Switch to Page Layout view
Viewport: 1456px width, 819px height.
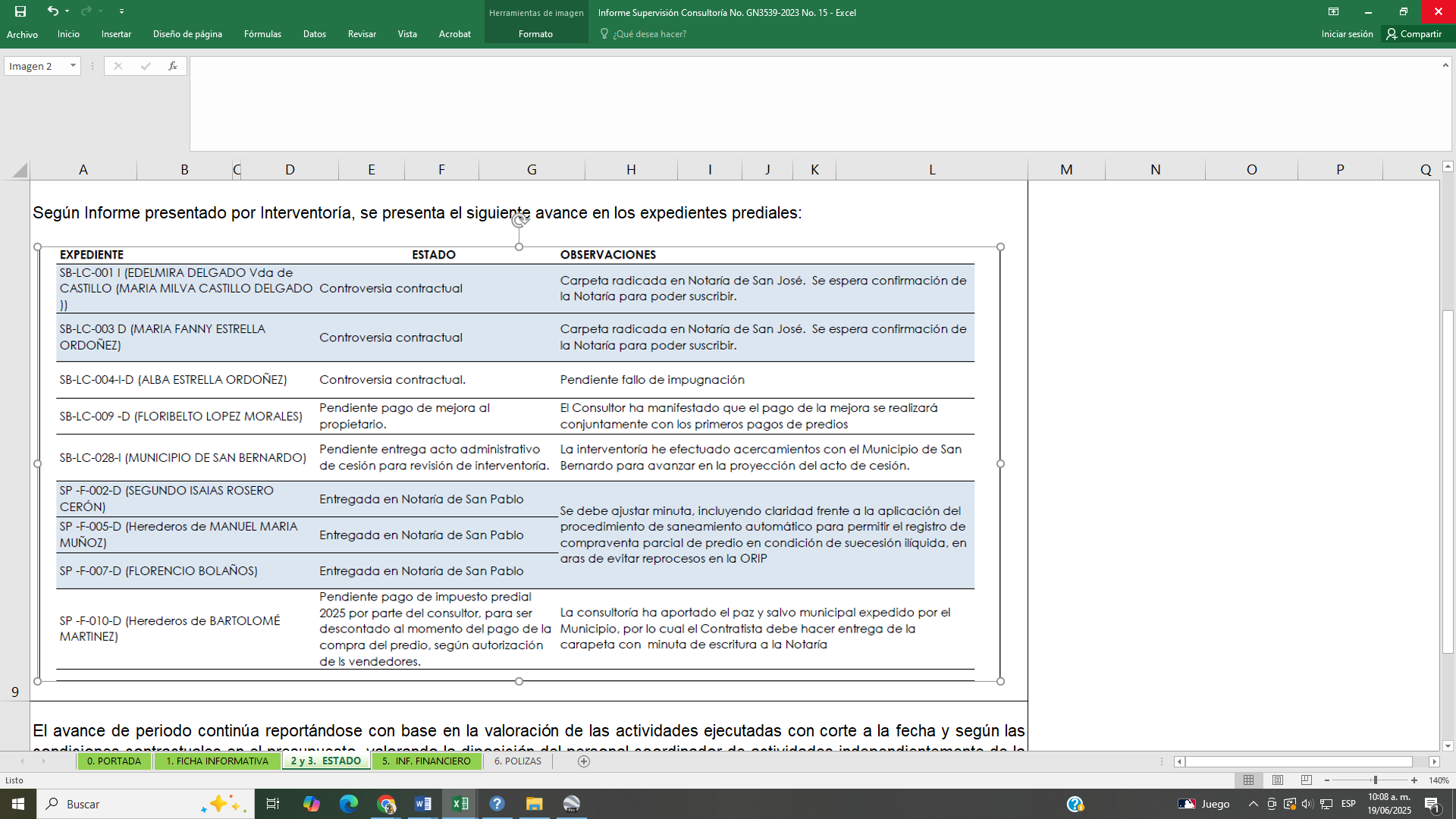pyautogui.click(x=1278, y=780)
